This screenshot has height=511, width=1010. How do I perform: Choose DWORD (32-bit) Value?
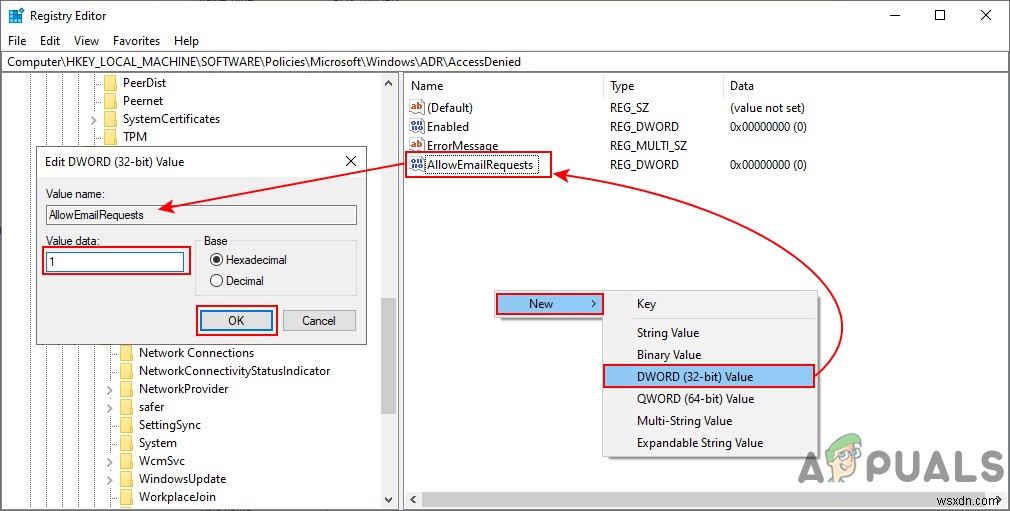coord(709,376)
